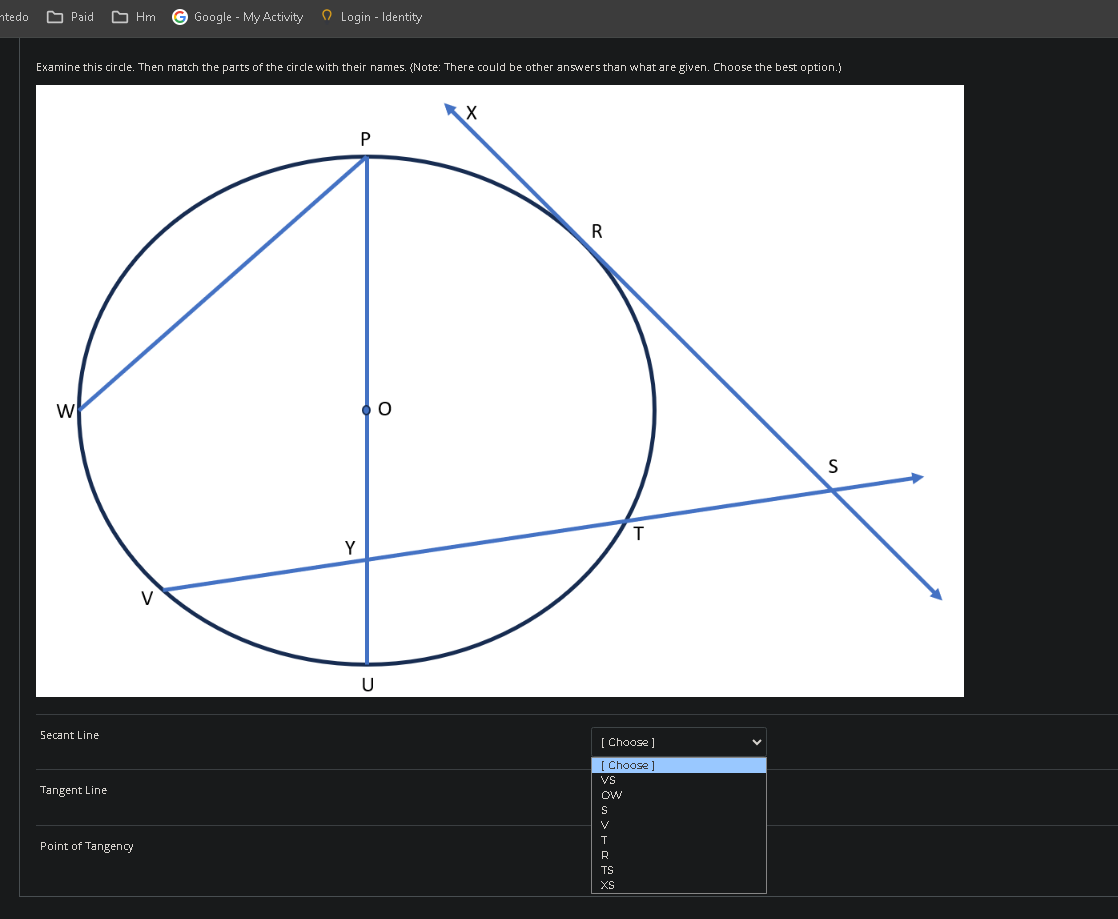Open the Hm bookmarks folder
This screenshot has width=1118, height=919.
tap(133, 16)
